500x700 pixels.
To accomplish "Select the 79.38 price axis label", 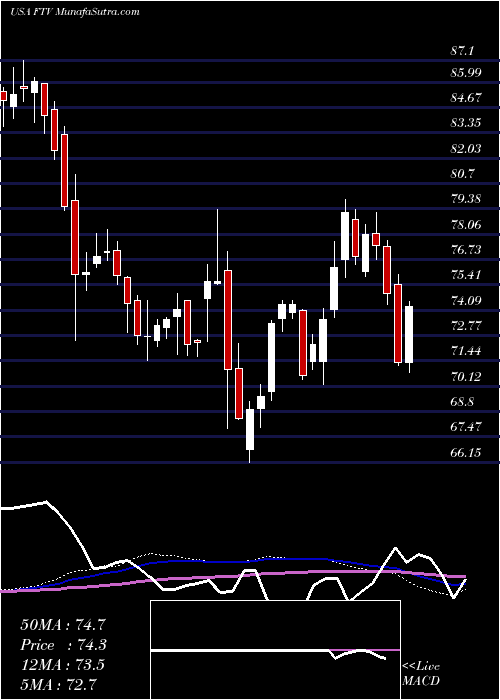I will click(x=467, y=198).
